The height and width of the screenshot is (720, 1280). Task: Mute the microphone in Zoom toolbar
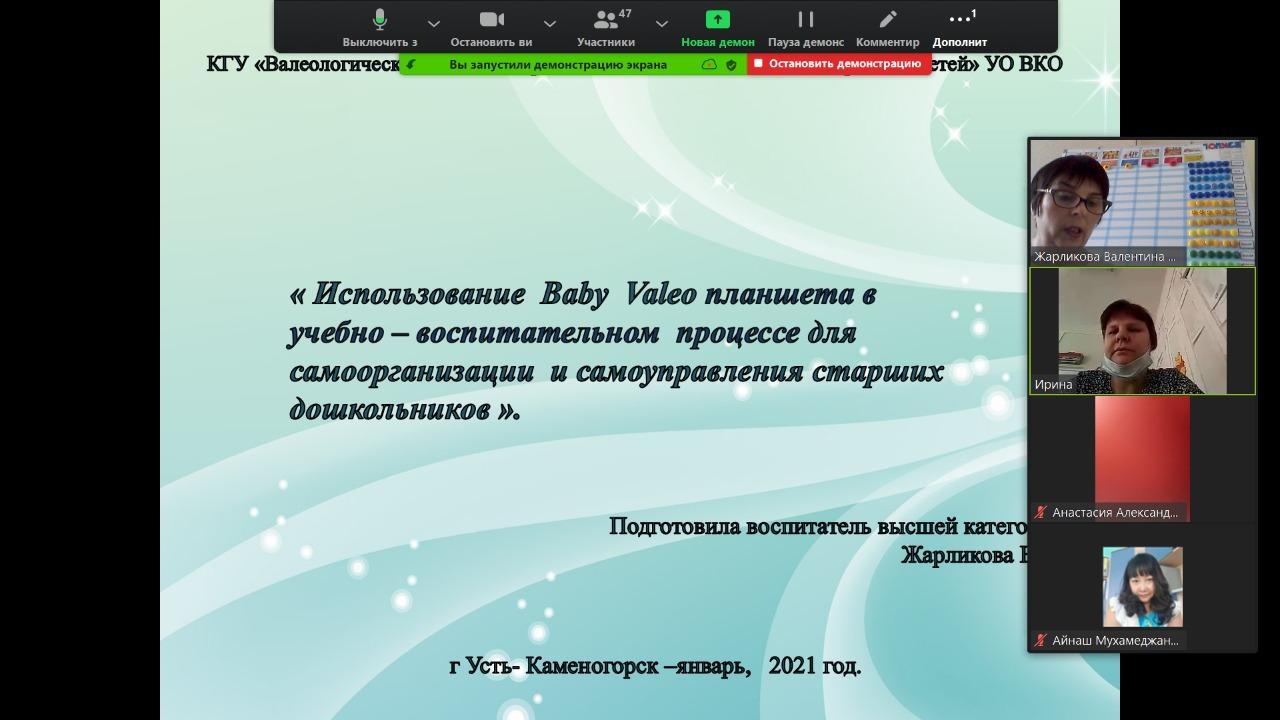[x=380, y=27]
